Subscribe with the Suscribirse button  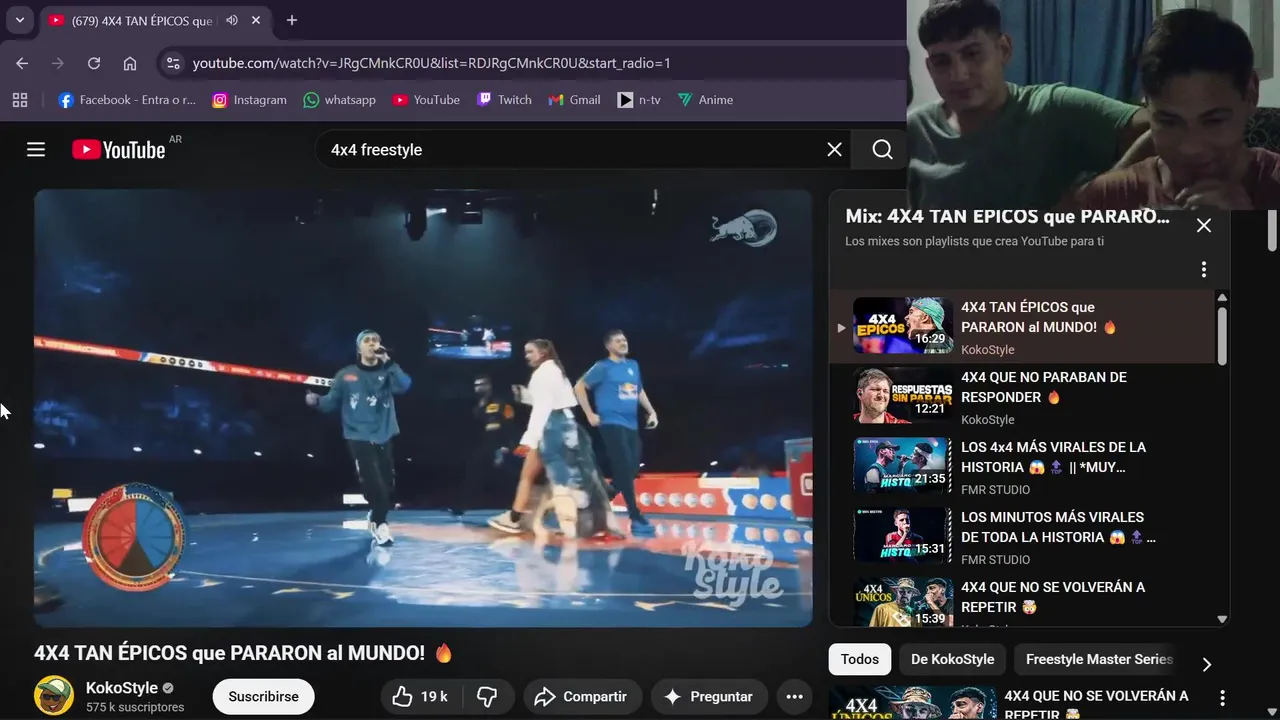point(264,696)
